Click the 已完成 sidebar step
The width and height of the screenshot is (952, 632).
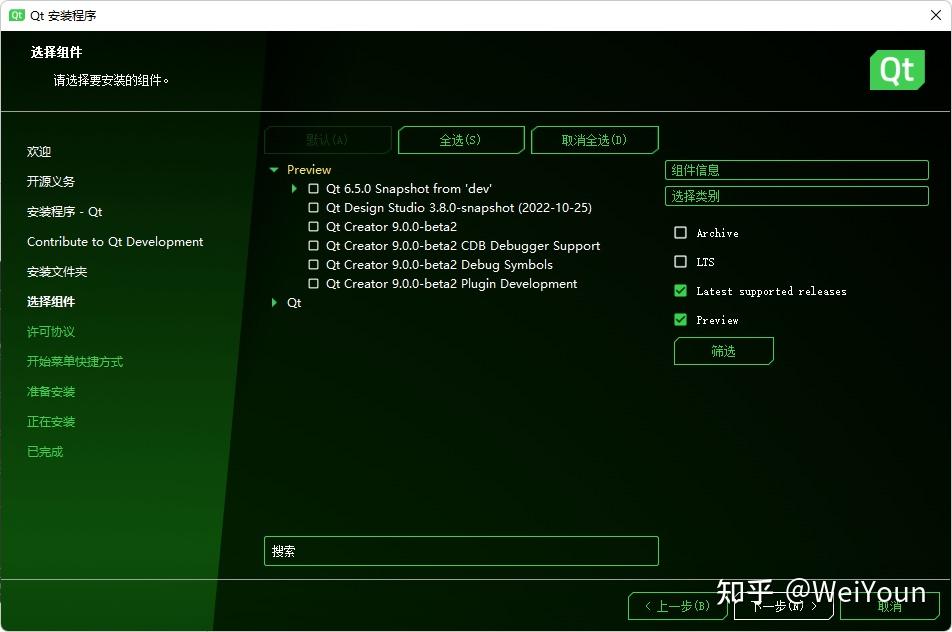45,452
